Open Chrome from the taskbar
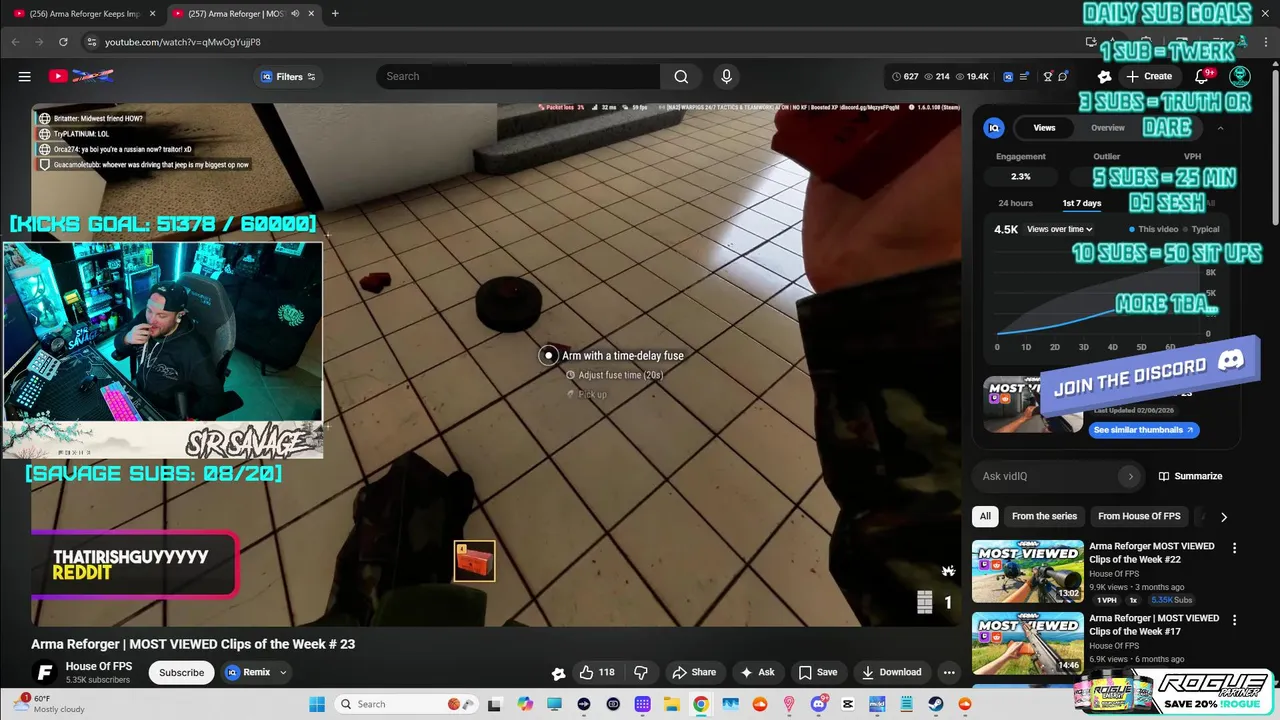Image resolution: width=1280 pixels, height=720 pixels. [701, 704]
